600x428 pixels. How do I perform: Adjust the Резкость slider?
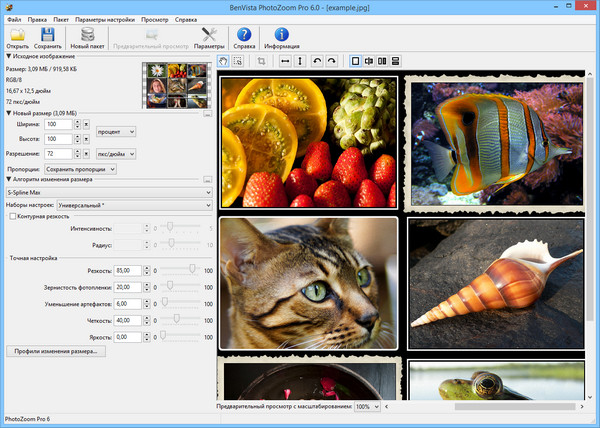[190, 270]
